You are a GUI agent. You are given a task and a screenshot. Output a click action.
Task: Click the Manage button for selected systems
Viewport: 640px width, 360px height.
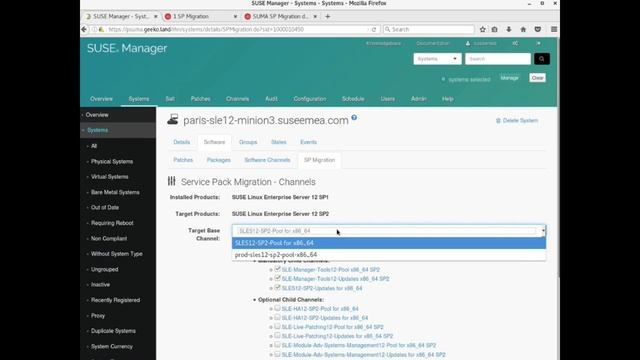pos(509,78)
